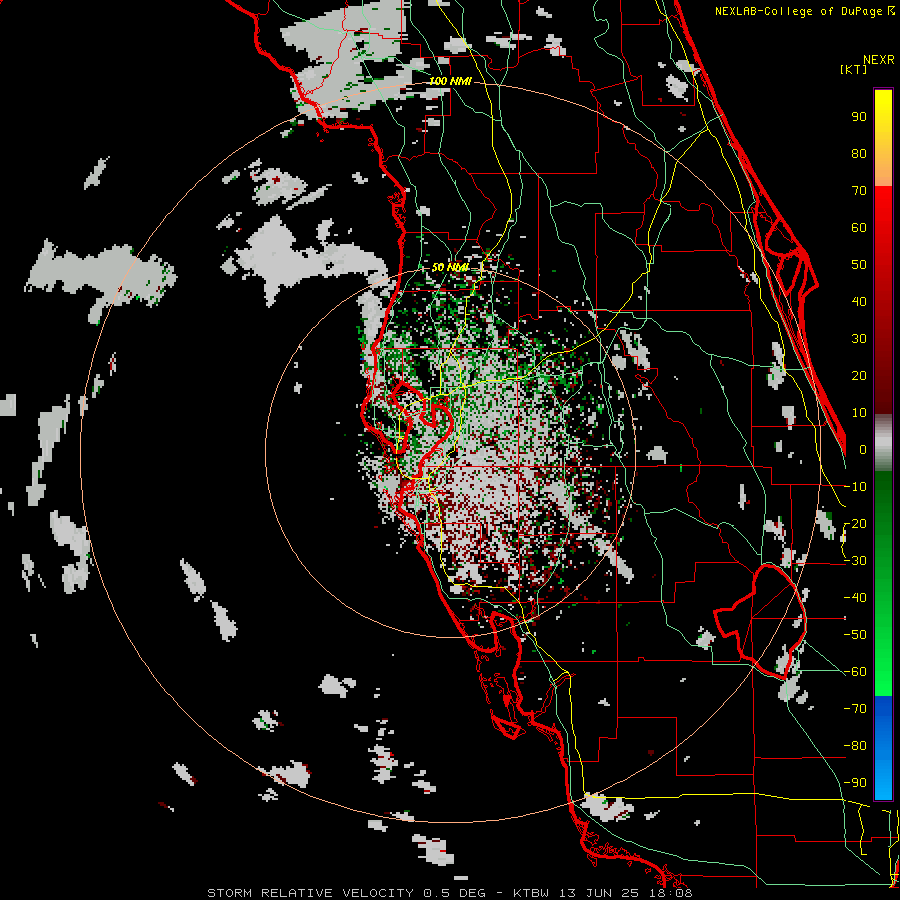Click the 10 value on the velocity scale
The image size is (900, 900).
[x=859, y=413]
